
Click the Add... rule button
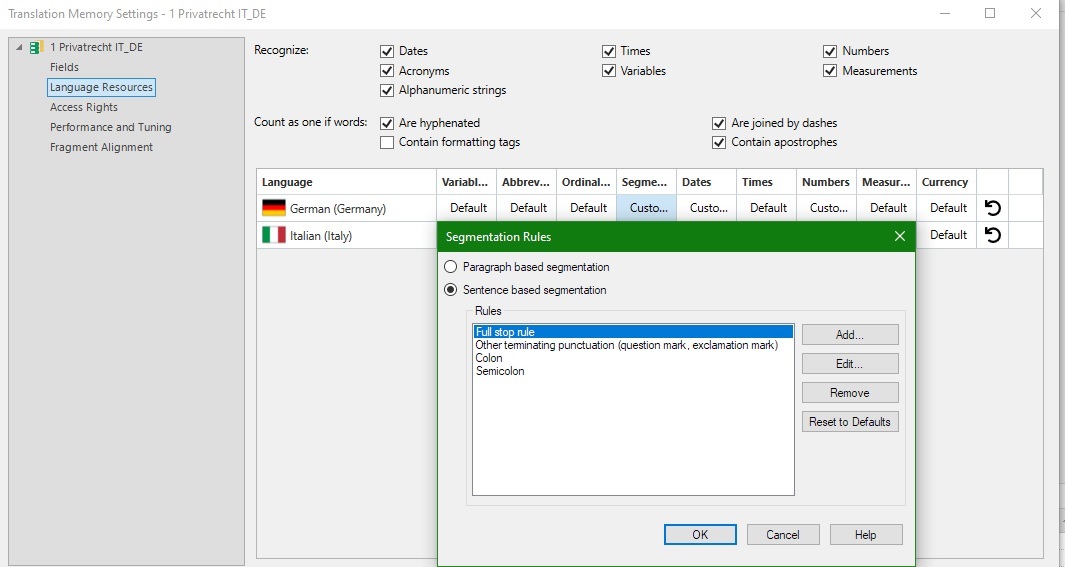850,335
